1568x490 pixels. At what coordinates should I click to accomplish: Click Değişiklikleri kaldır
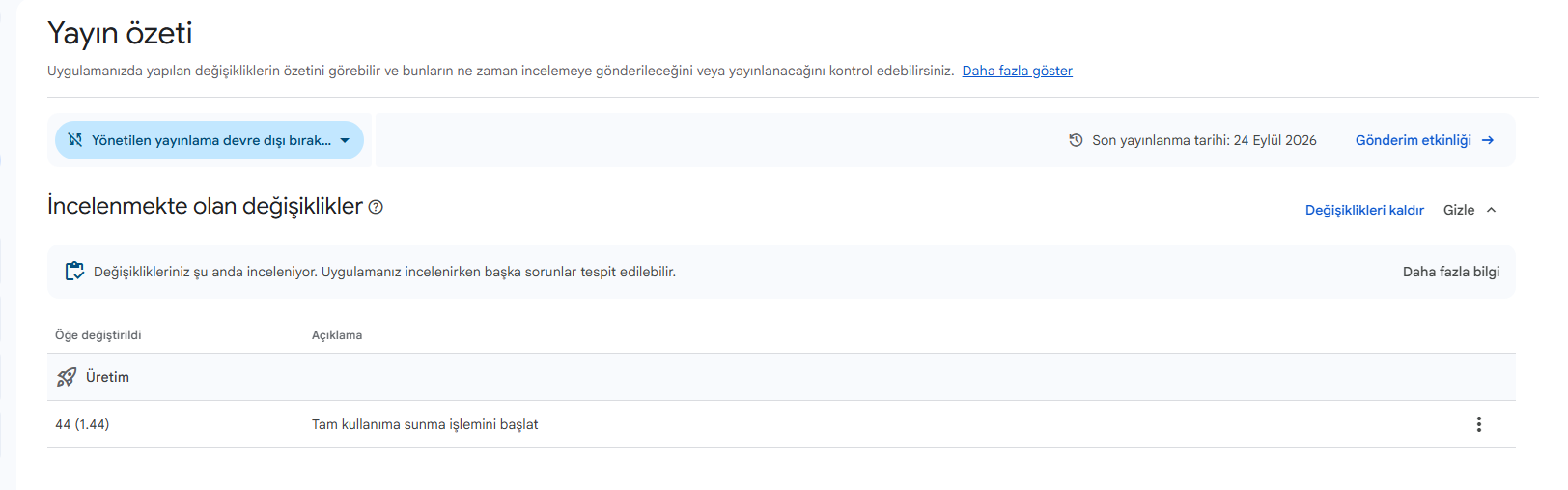[x=1364, y=210]
